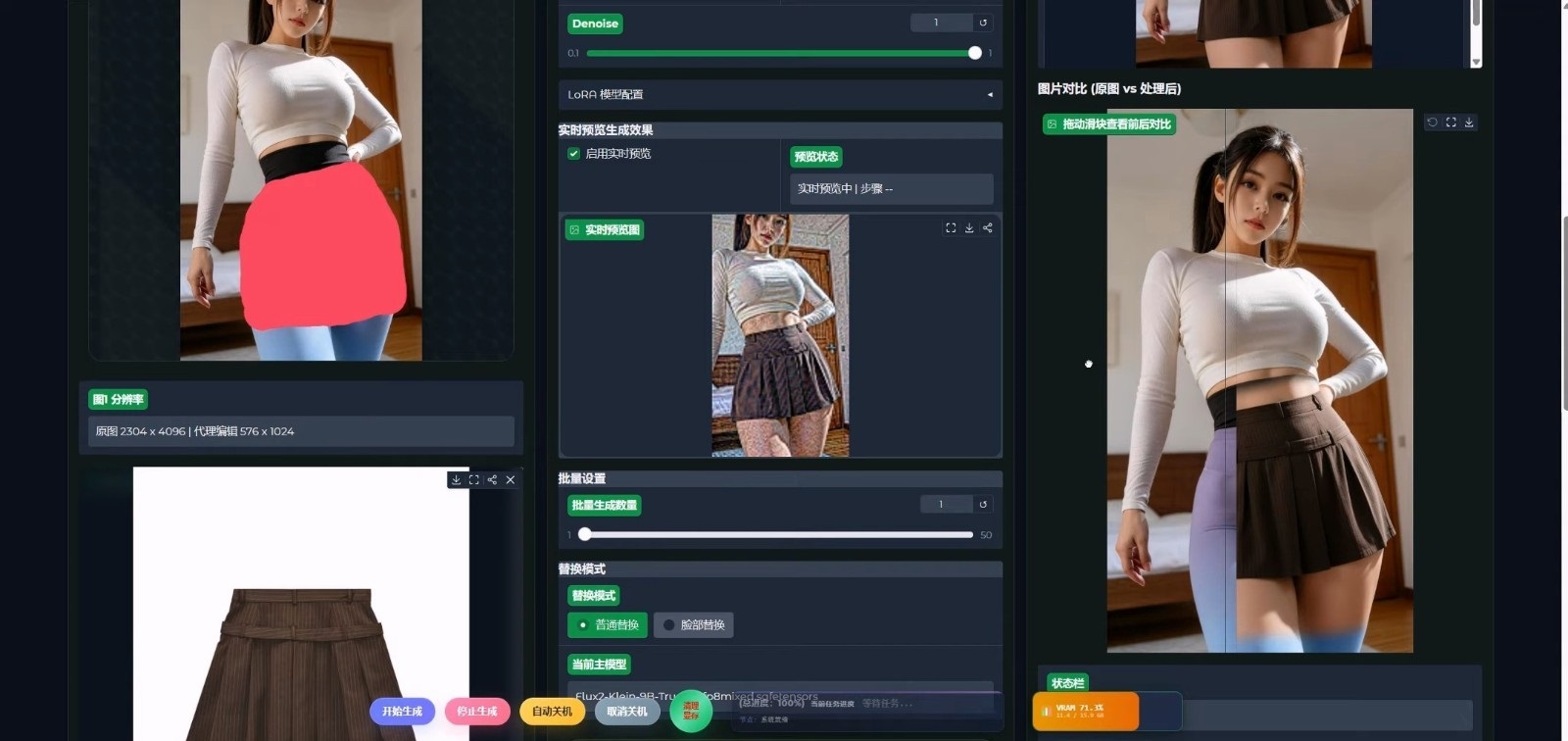
Task: Enable 自动关机 auto shutdown
Action: [552, 712]
